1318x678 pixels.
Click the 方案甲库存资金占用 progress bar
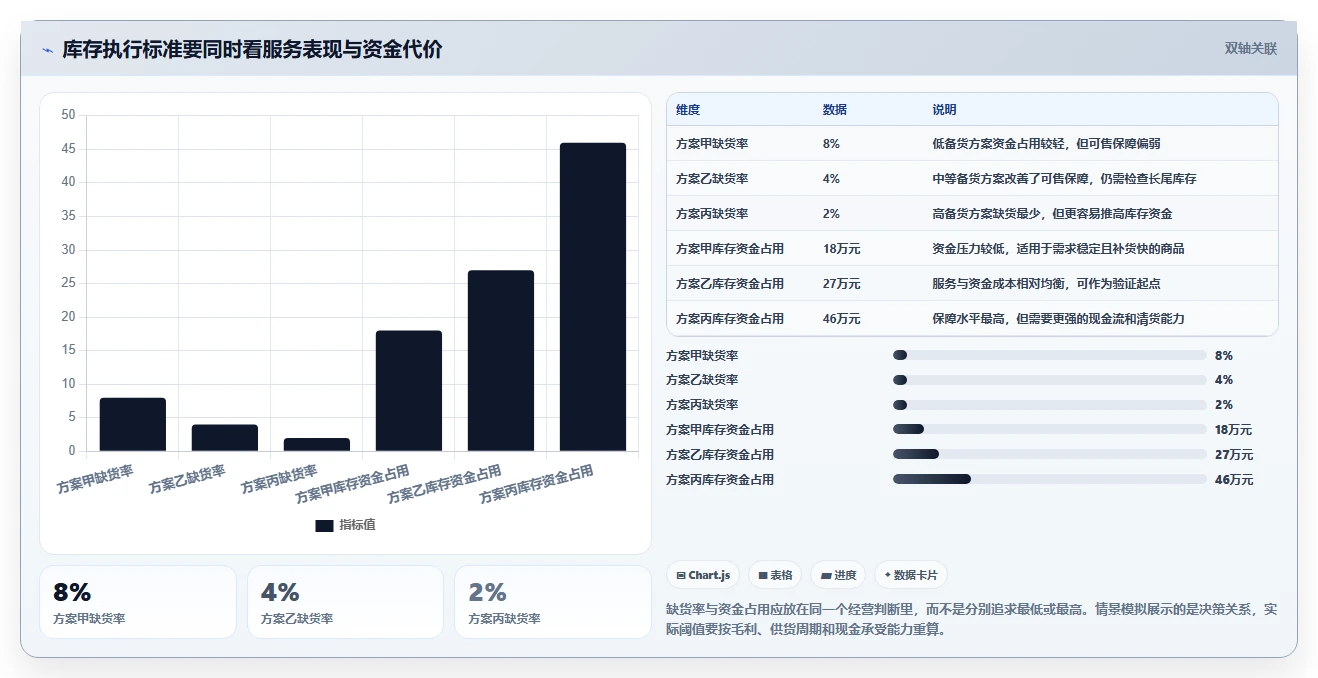(1050, 430)
